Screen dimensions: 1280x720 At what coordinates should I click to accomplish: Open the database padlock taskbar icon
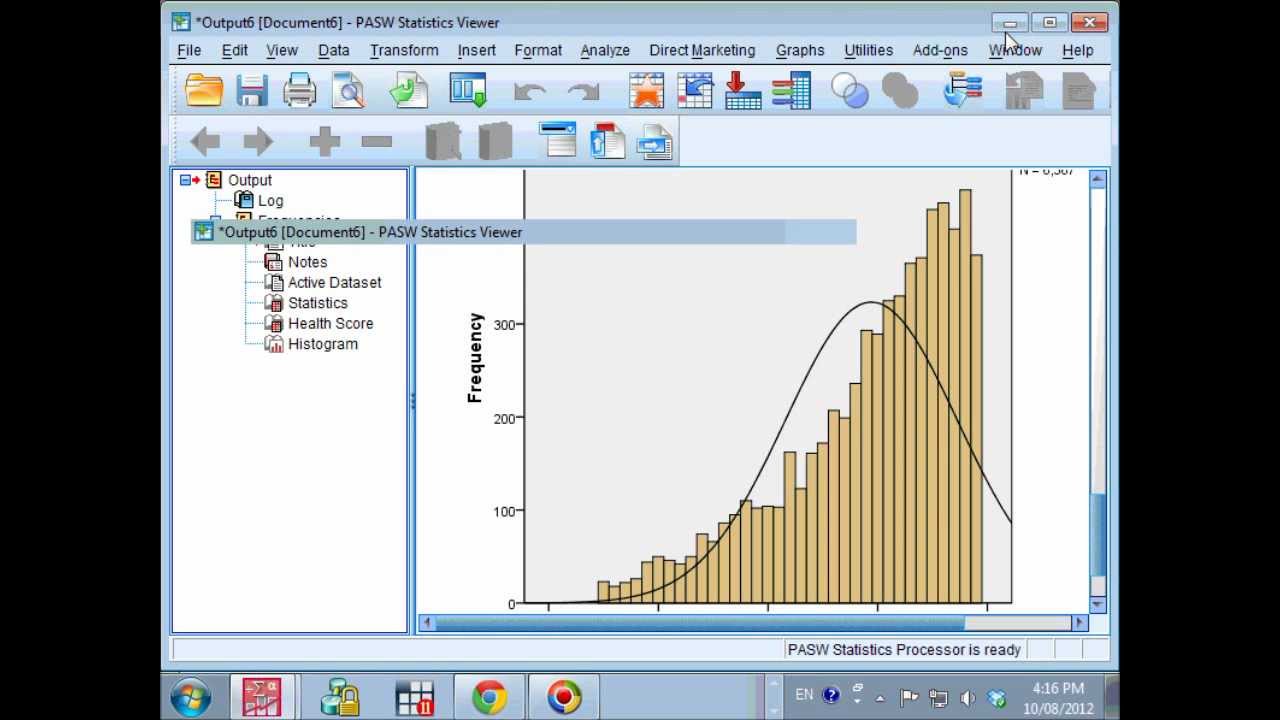[339, 697]
